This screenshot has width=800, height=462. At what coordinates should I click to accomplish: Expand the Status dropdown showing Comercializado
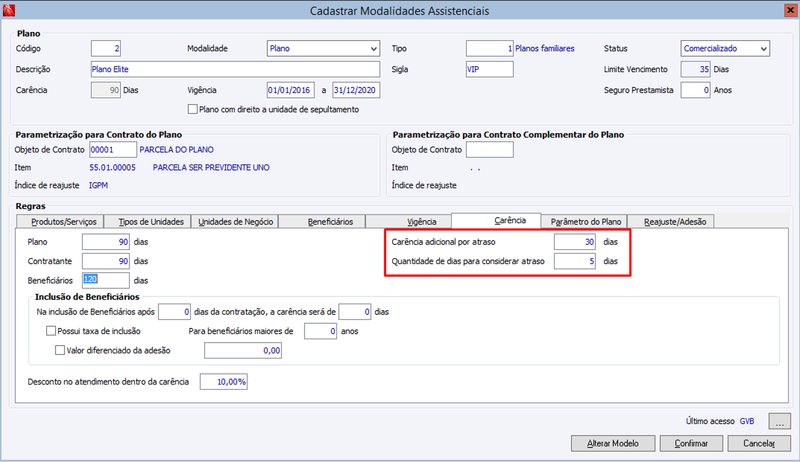click(x=725, y=48)
